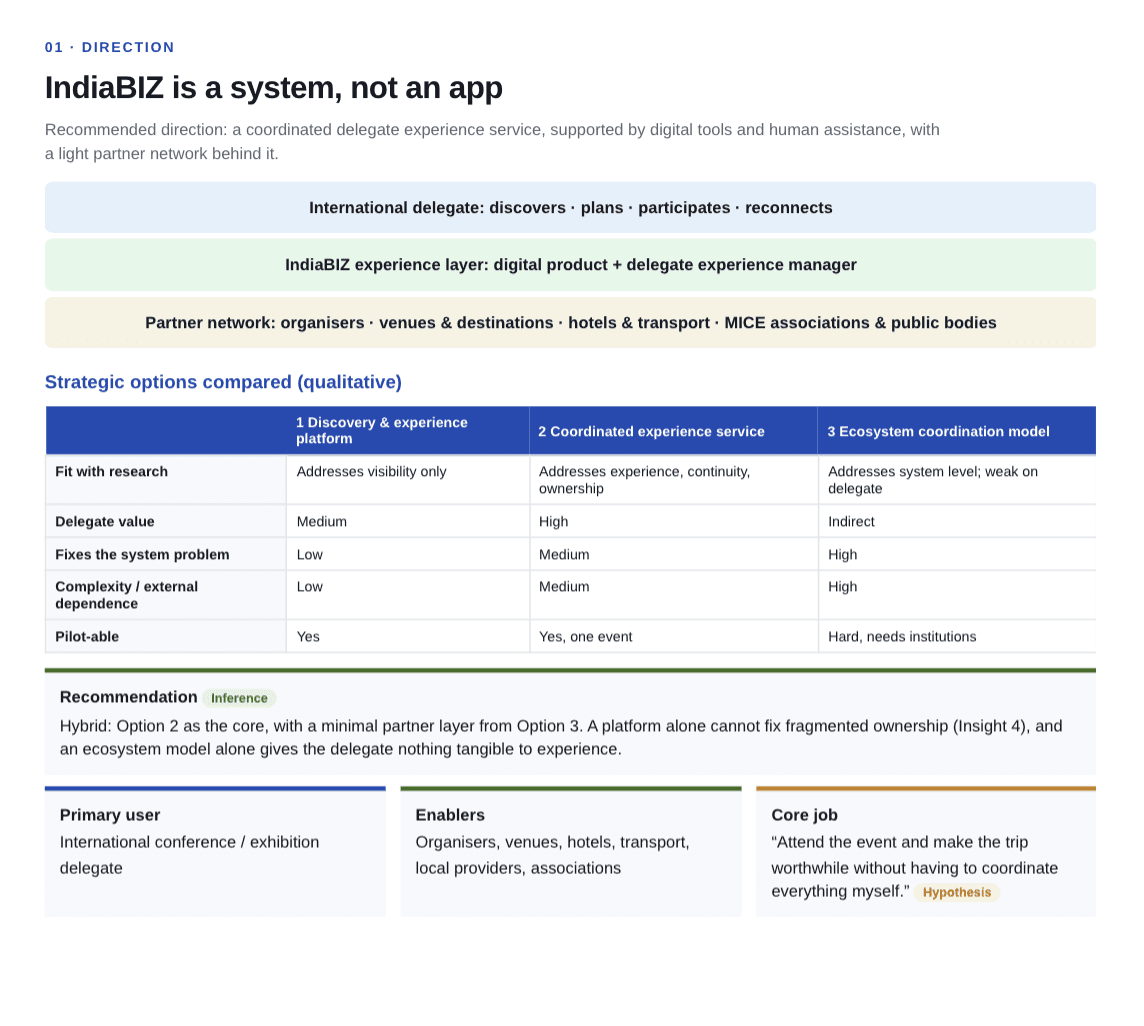
Task: Click 'Low' in Fixes the system problem row
Action: click(x=309, y=555)
